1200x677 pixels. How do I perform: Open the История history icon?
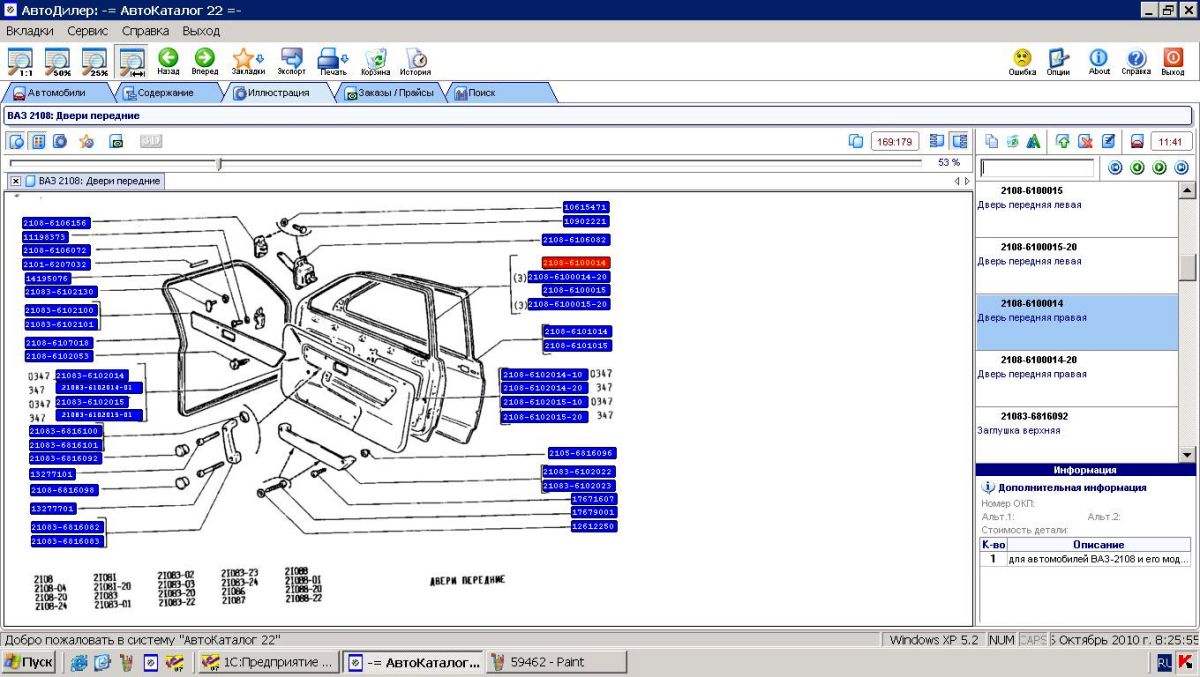click(416, 62)
